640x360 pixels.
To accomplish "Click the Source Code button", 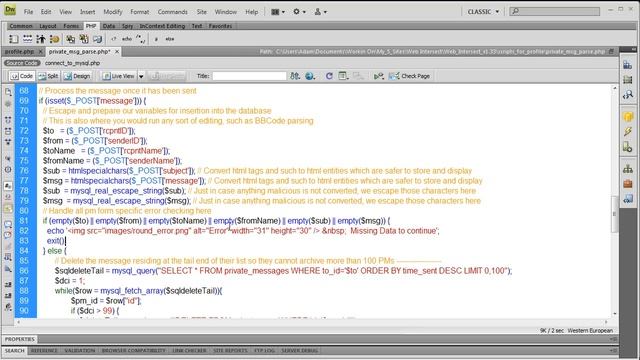I will [x=22, y=63].
